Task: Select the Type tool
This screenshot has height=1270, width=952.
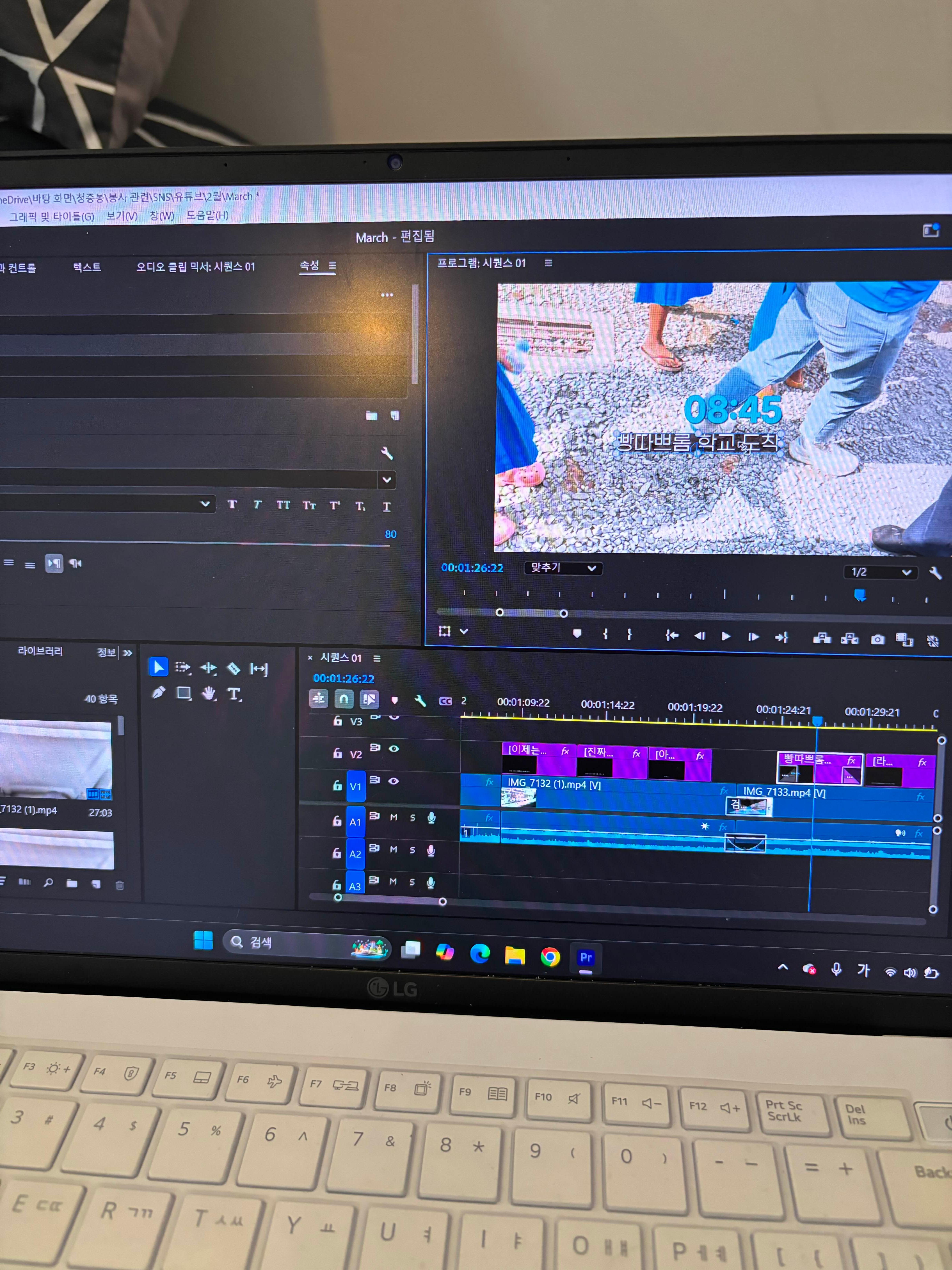Action: [234, 694]
